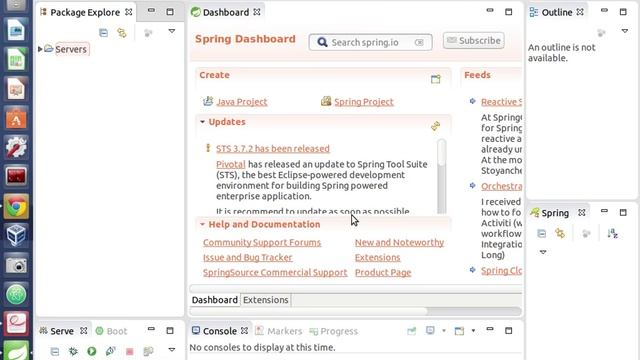Open New and Noteworthy link

(399, 242)
